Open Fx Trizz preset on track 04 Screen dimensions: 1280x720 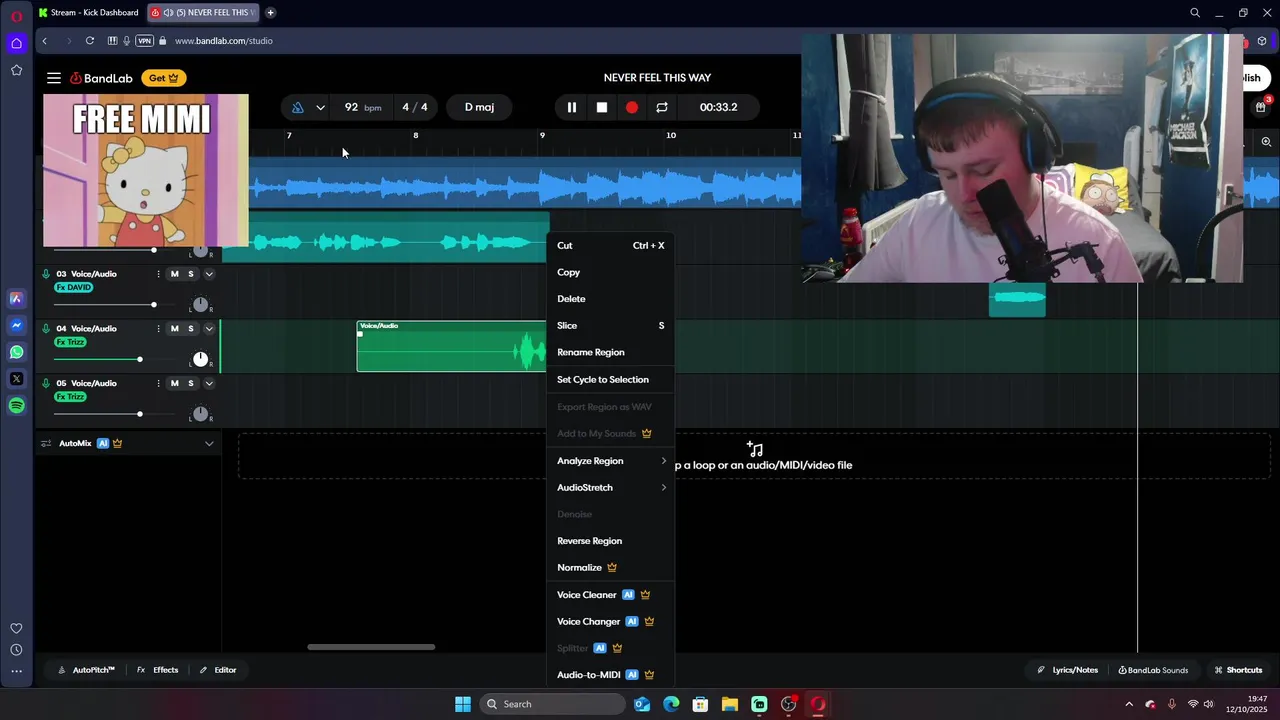coord(70,342)
